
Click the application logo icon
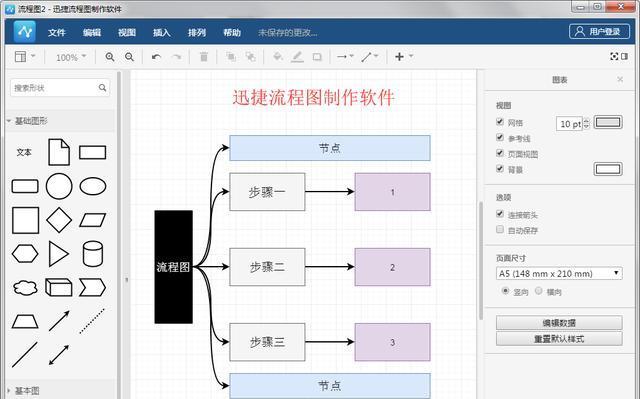24,31
